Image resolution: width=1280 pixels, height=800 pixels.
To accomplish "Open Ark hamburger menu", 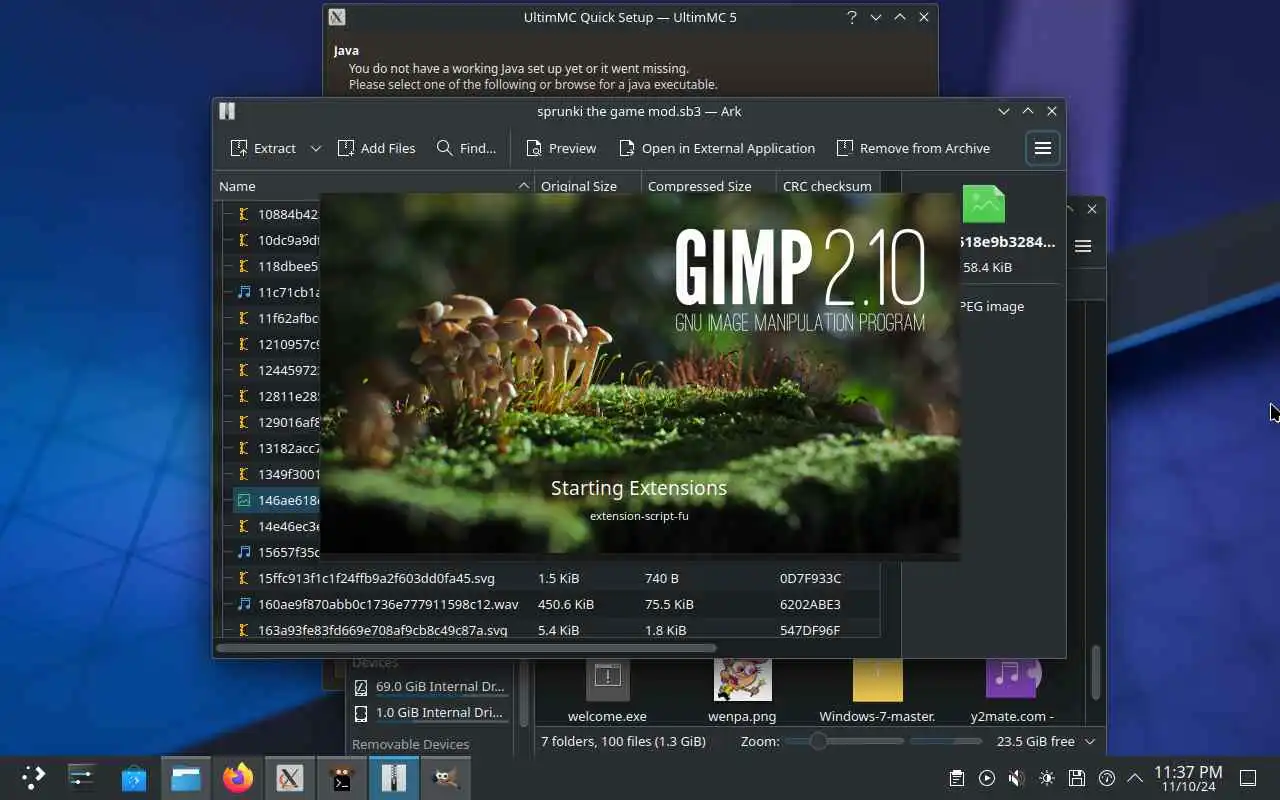I will (1042, 148).
